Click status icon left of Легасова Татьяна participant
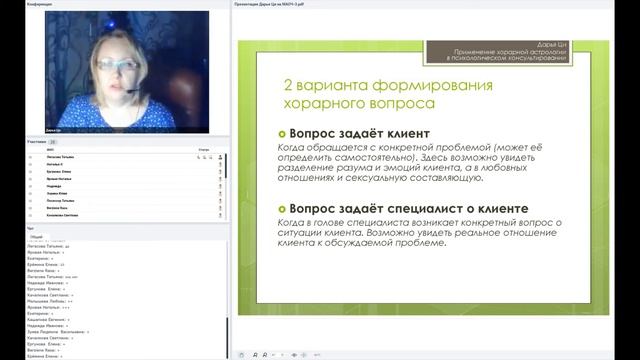Viewport: 640px width, 360px height. click(30, 157)
